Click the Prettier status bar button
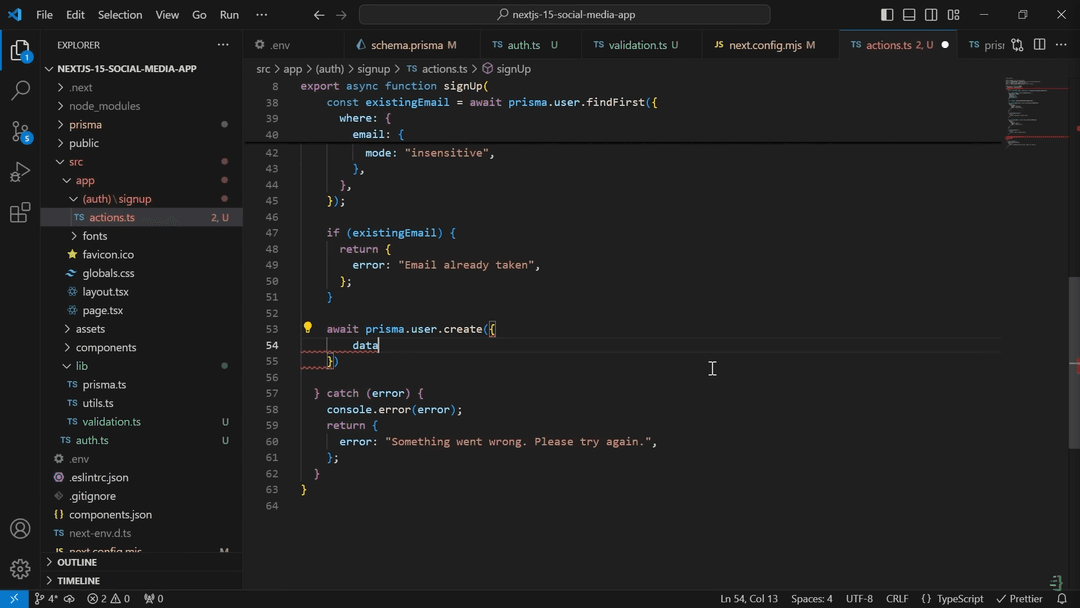The width and height of the screenshot is (1080, 608). pyautogui.click(x=1019, y=599)
